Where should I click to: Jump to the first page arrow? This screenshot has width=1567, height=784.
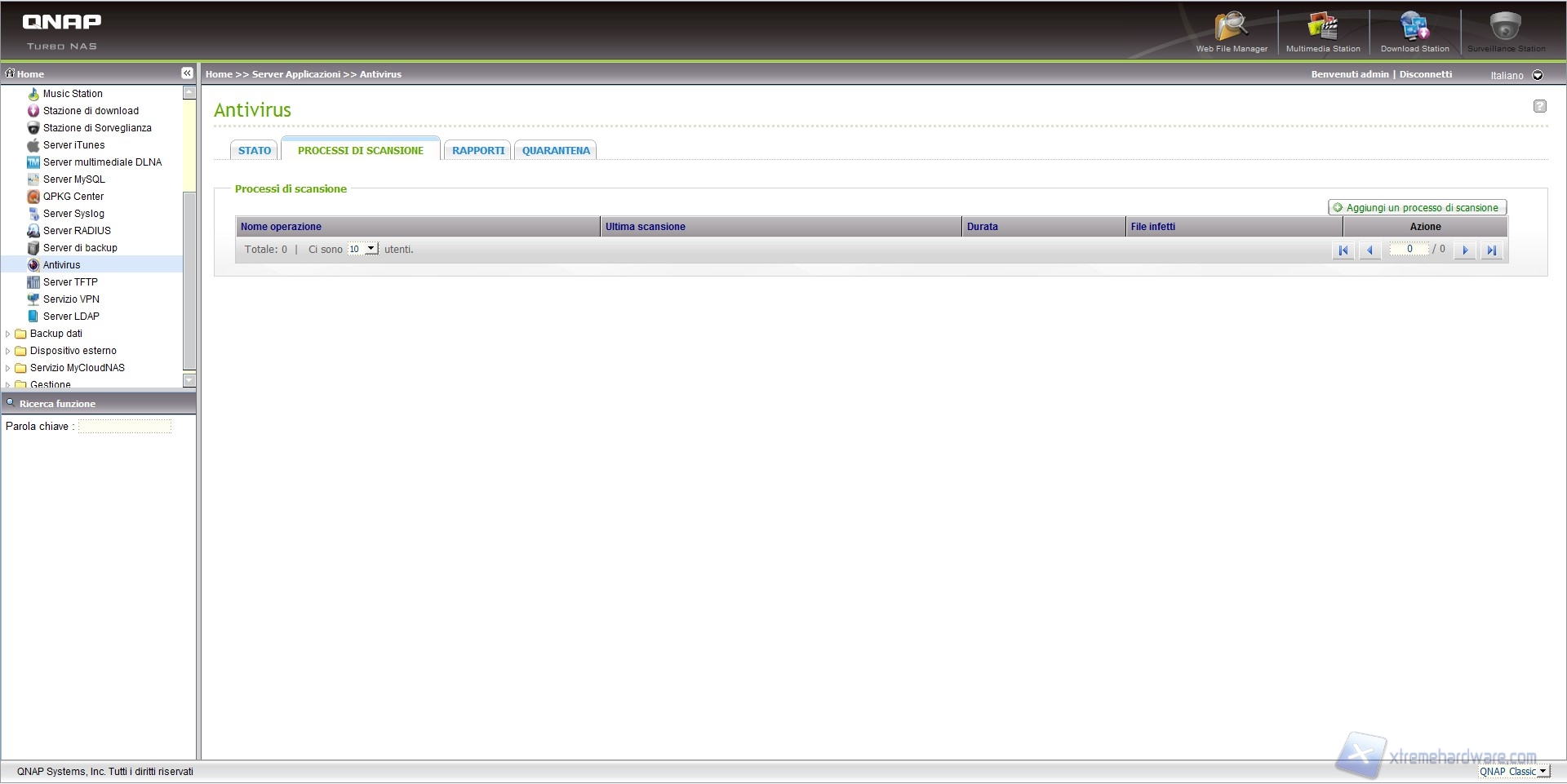coord(1343,250)
